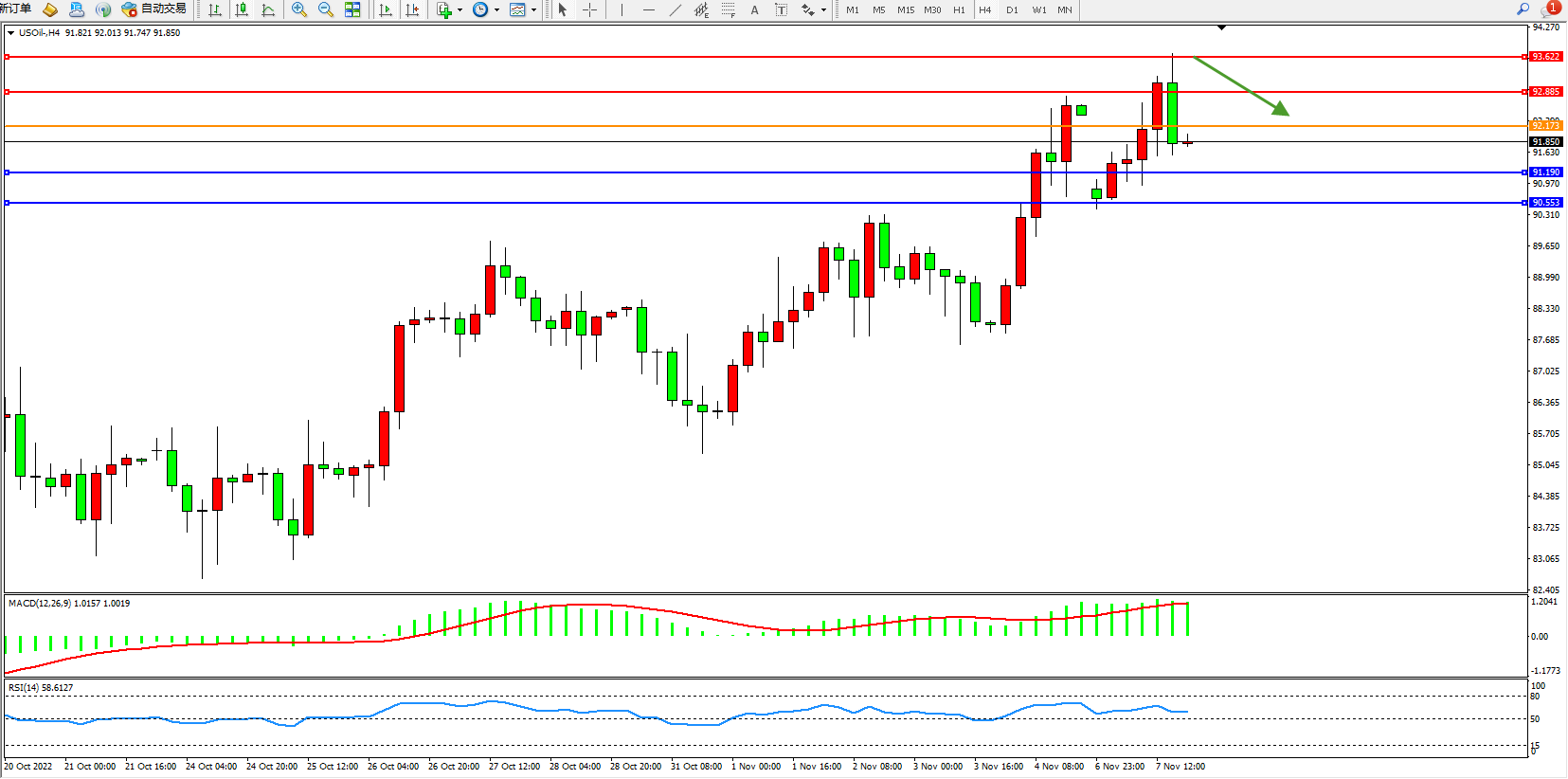Select the vertical line drawing tool
Image resolution: width=1568 pixels, height=779 pixels.
tap(622, 9)
